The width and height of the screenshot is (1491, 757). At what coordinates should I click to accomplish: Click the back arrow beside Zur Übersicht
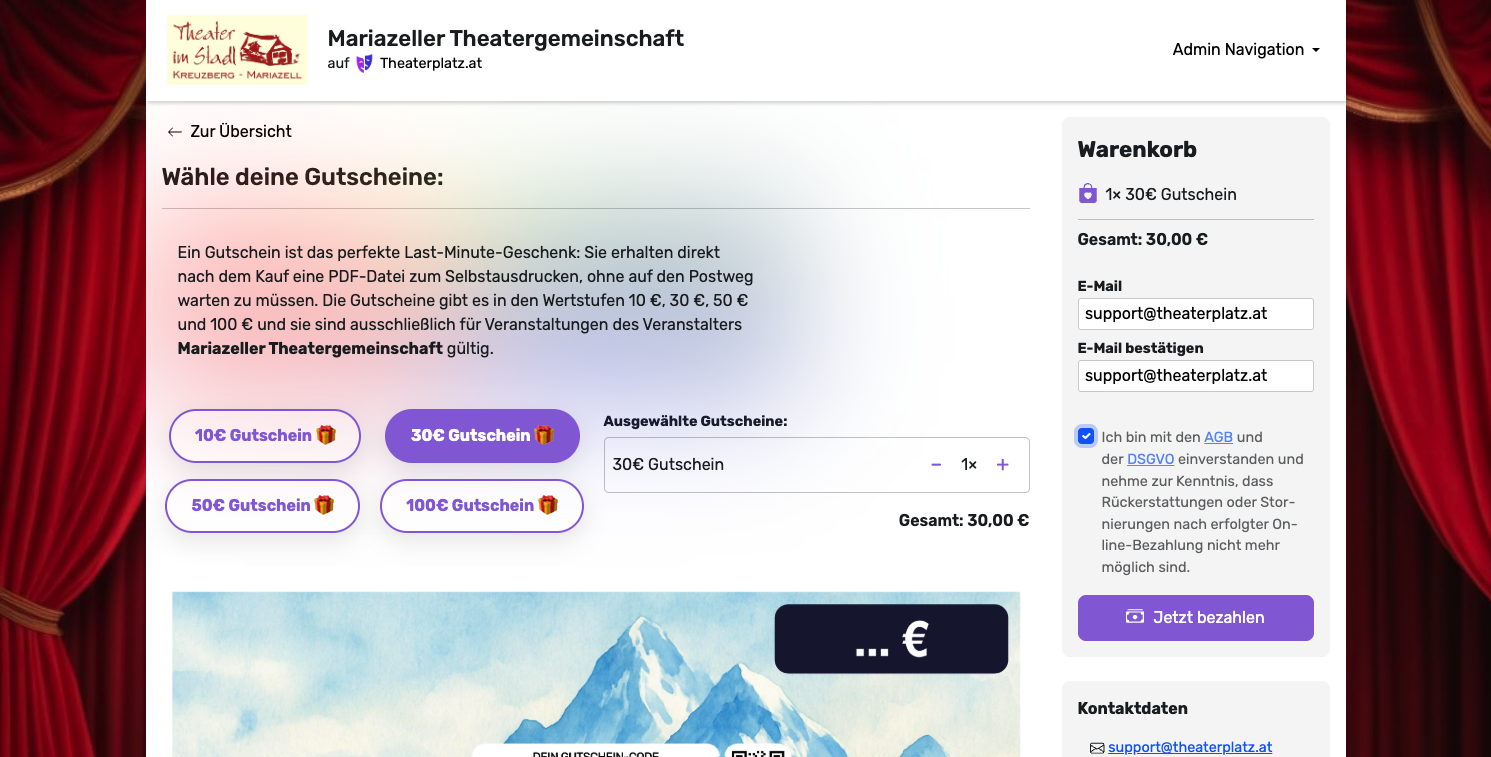point(175,132)
